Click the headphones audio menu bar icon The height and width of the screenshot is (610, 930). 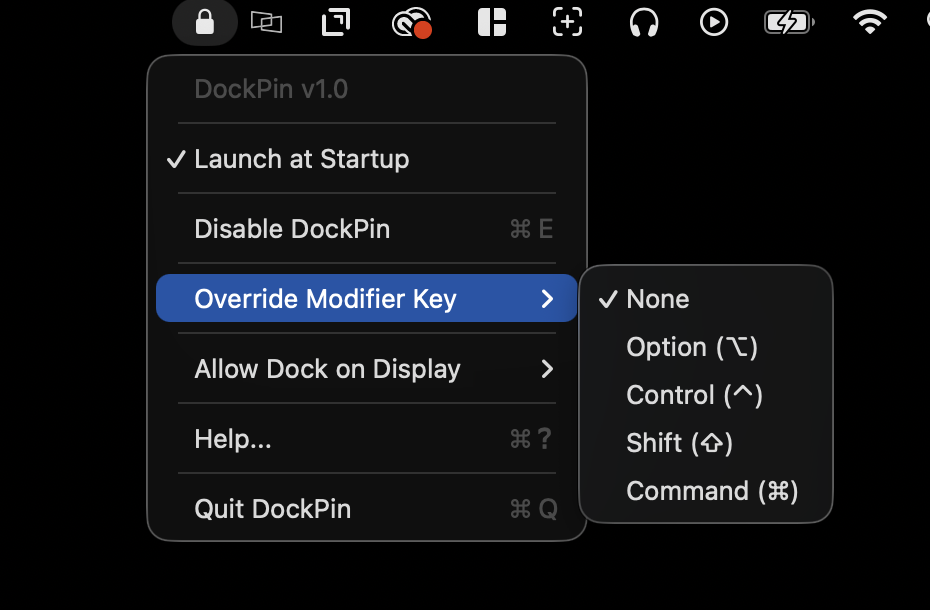click(643, 22)
